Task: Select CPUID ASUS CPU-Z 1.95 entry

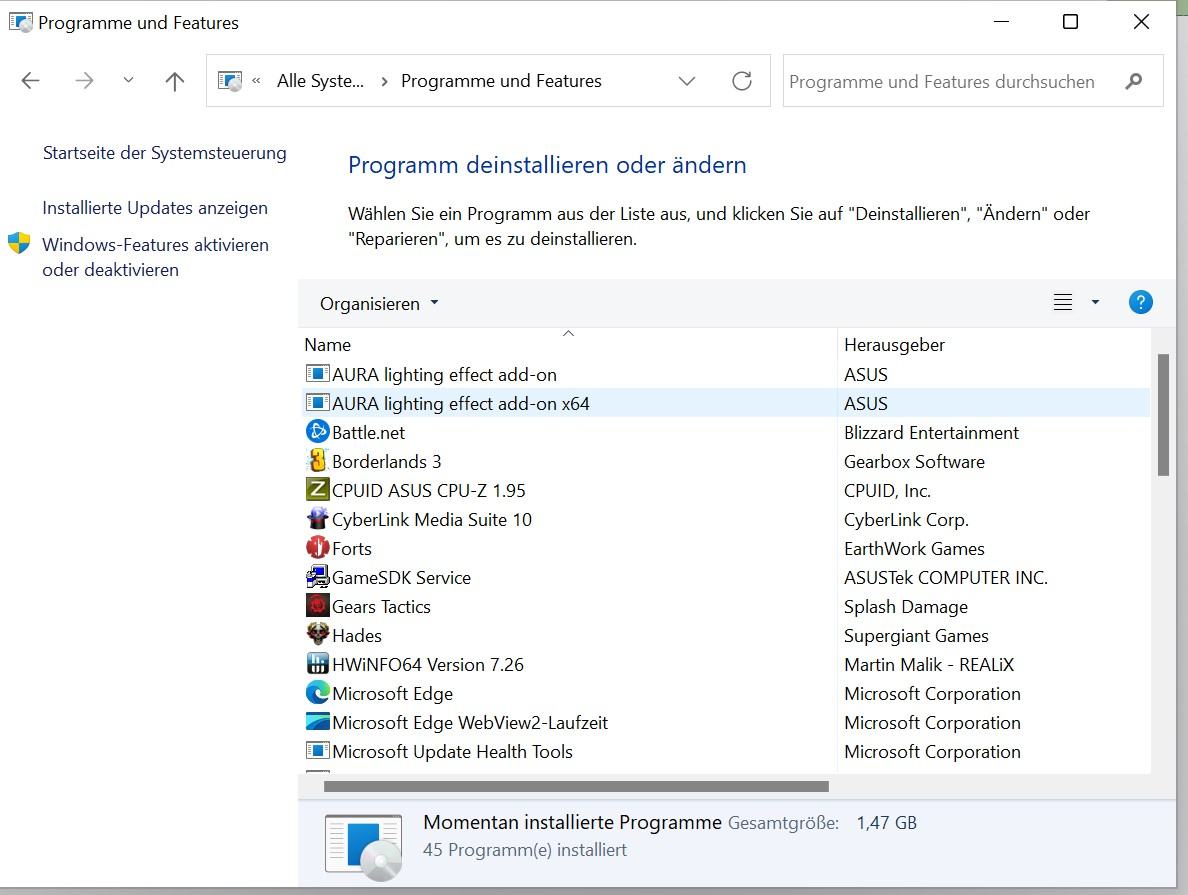Action: click(x=429, y=490)
